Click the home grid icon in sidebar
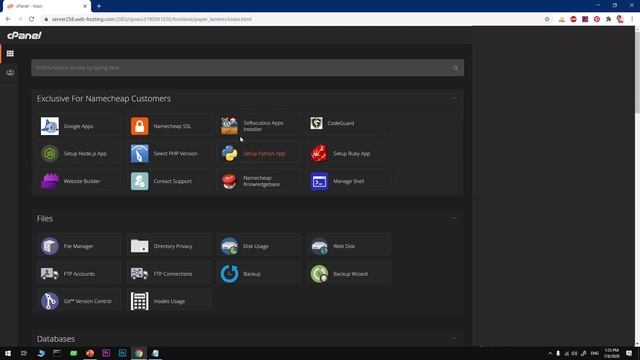 click(x=10, y=53)
